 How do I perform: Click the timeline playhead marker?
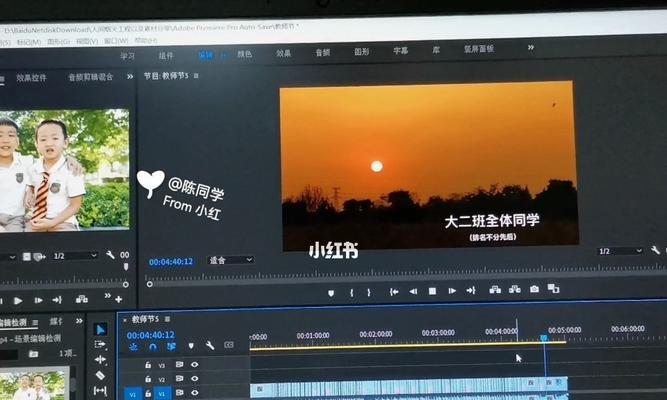pyautogui.click(x=544, y=338)
